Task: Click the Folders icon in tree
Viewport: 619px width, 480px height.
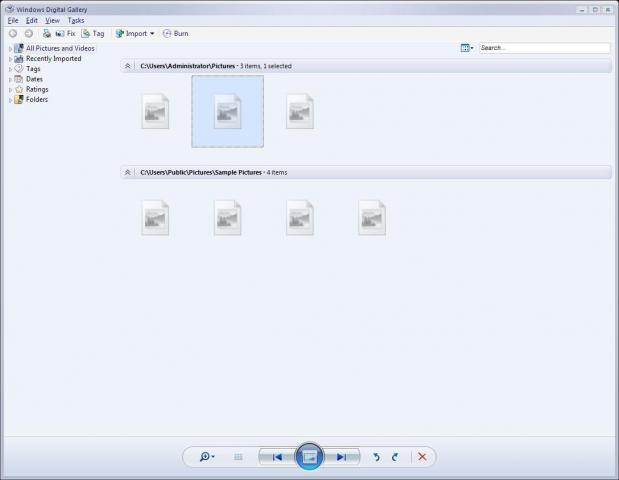Action: click(x=19, y=99)
